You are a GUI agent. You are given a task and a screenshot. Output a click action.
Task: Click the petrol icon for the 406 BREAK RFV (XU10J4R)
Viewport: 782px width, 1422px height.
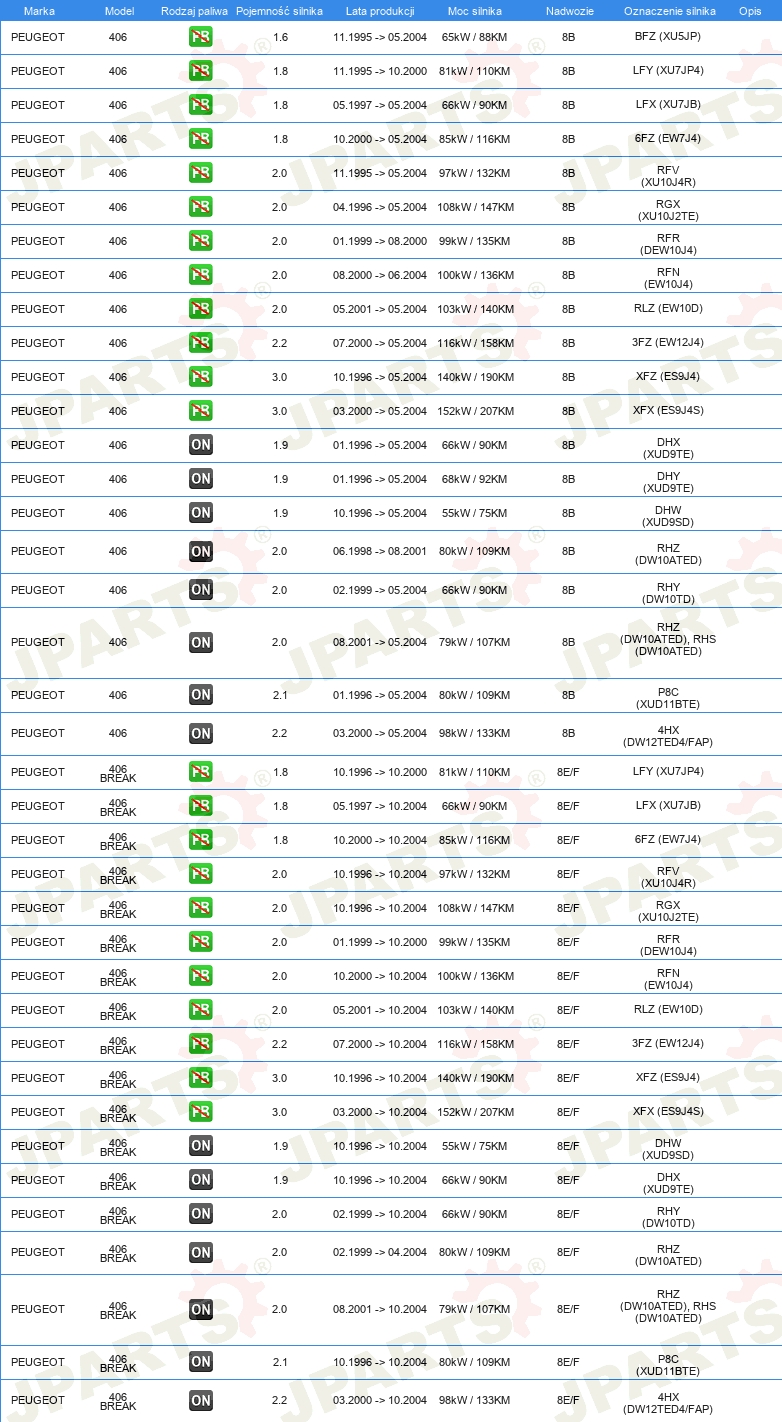click(x=201, y=874)
